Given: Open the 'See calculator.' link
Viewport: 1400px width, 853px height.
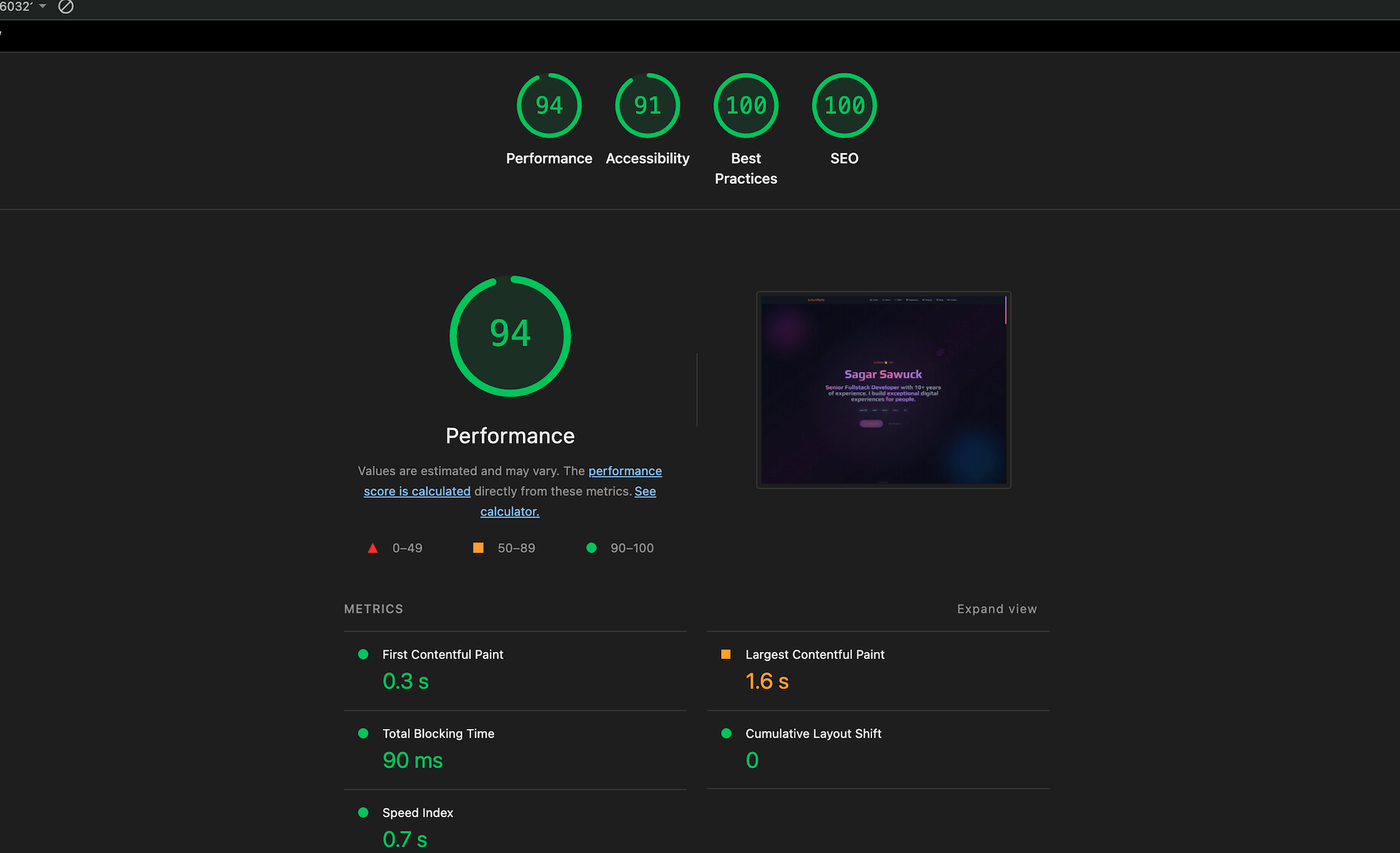Looking at the screenshot, I should [x=509, y=512].
